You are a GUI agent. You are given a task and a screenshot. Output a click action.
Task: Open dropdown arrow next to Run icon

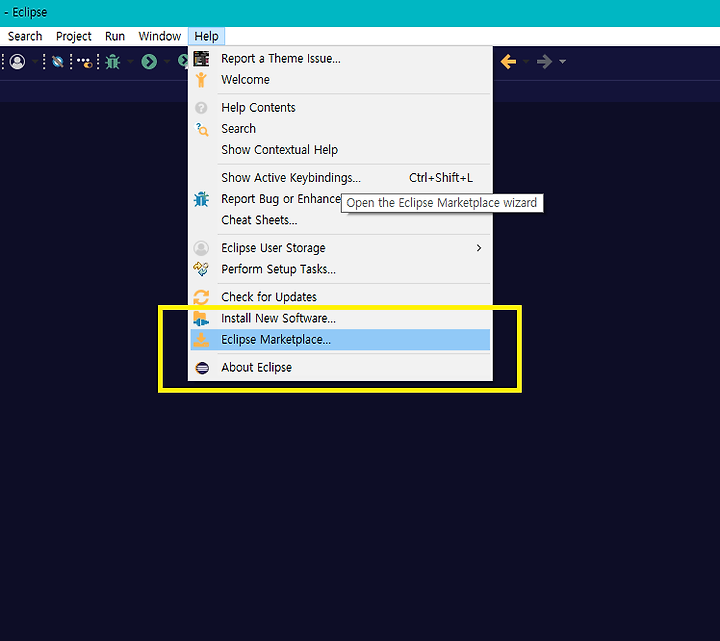tap(167, 62)
